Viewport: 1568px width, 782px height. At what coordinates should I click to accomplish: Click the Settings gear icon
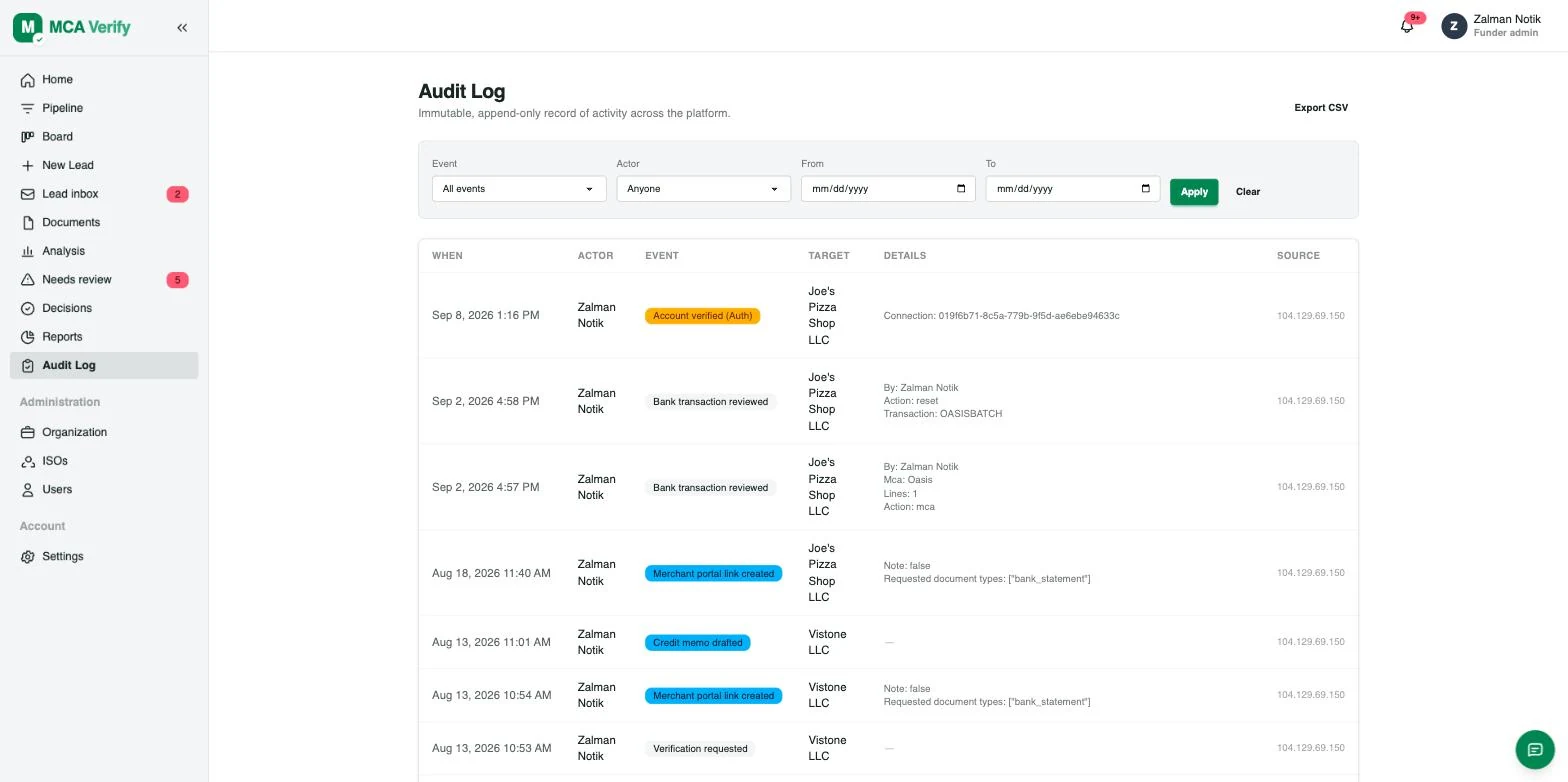(x=28, y=557)
